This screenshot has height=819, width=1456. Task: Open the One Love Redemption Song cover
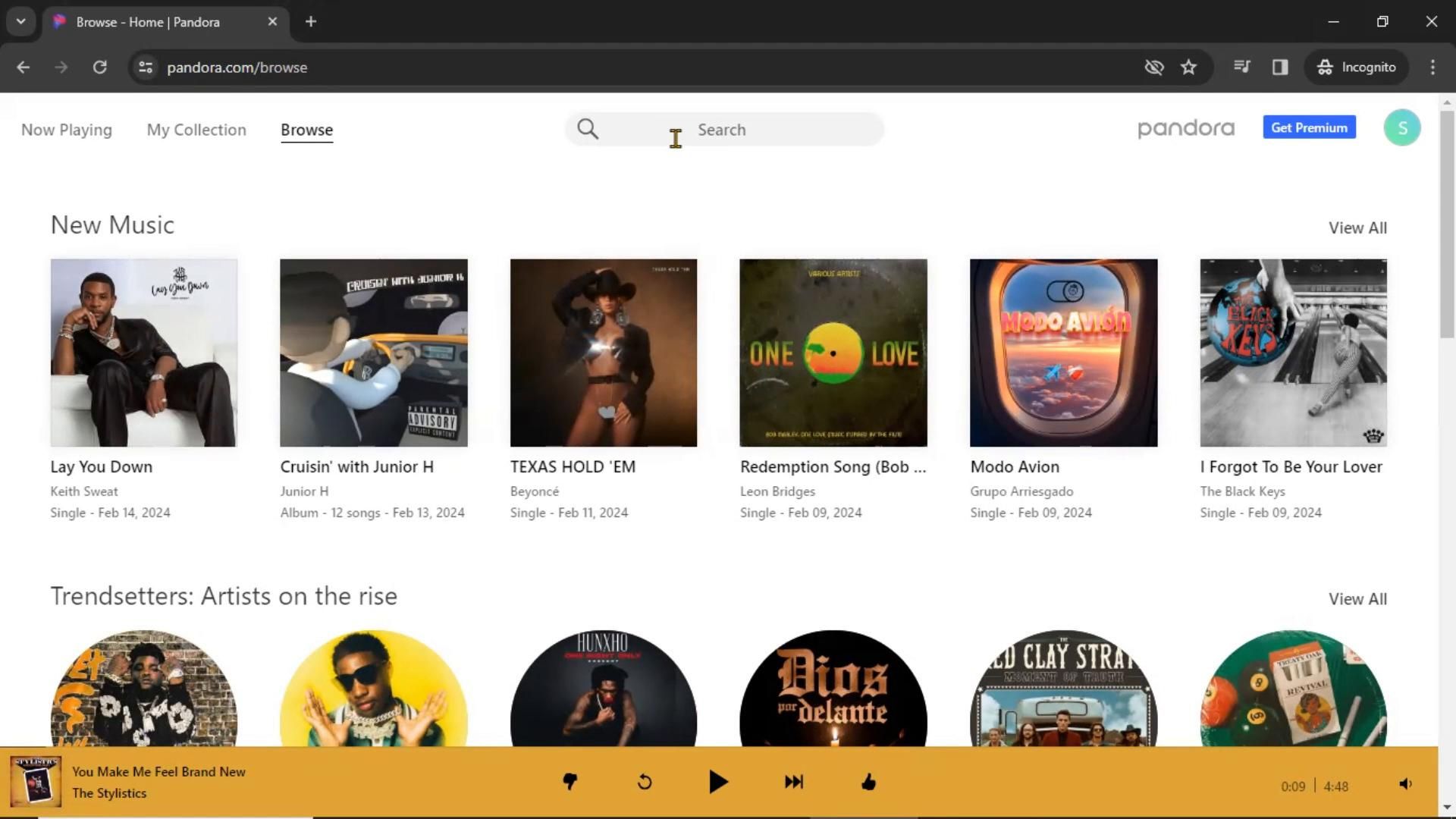pos(833,353)
